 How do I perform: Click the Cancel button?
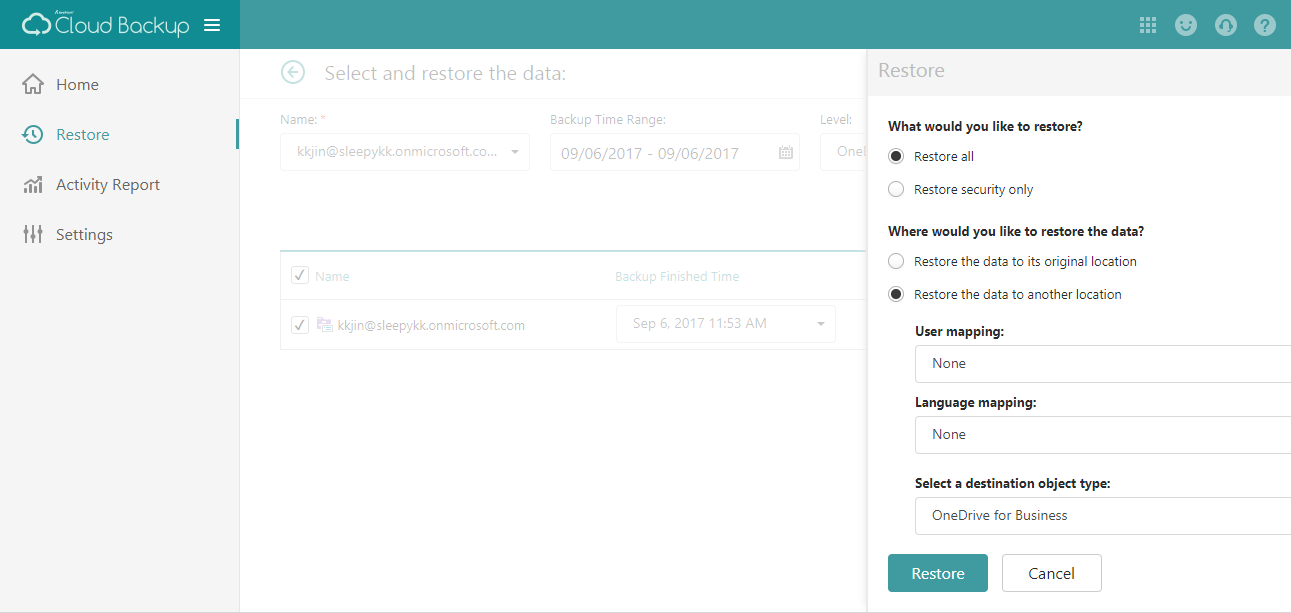(1052, 573)
